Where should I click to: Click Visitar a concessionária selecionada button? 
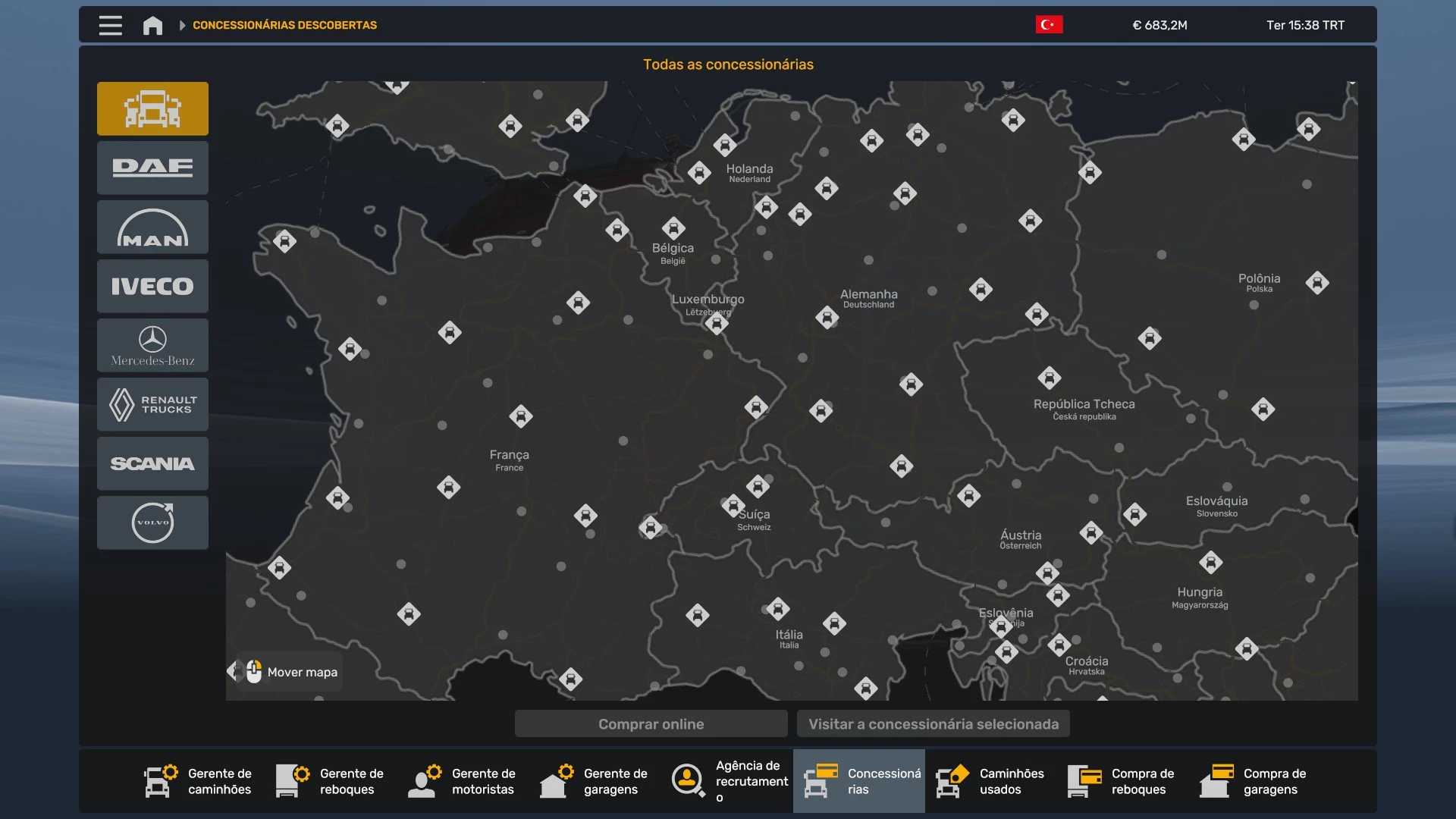coord(933,723)
